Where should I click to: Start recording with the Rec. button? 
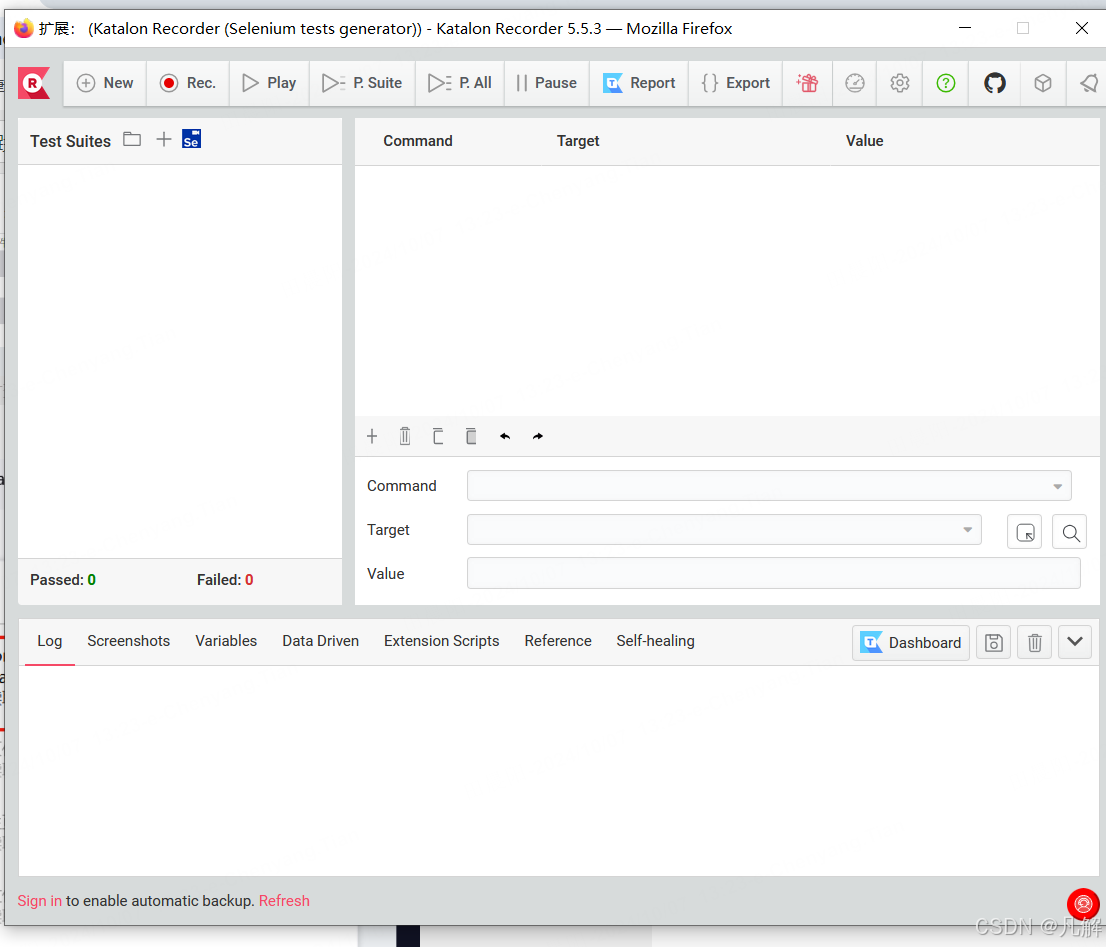188,83
